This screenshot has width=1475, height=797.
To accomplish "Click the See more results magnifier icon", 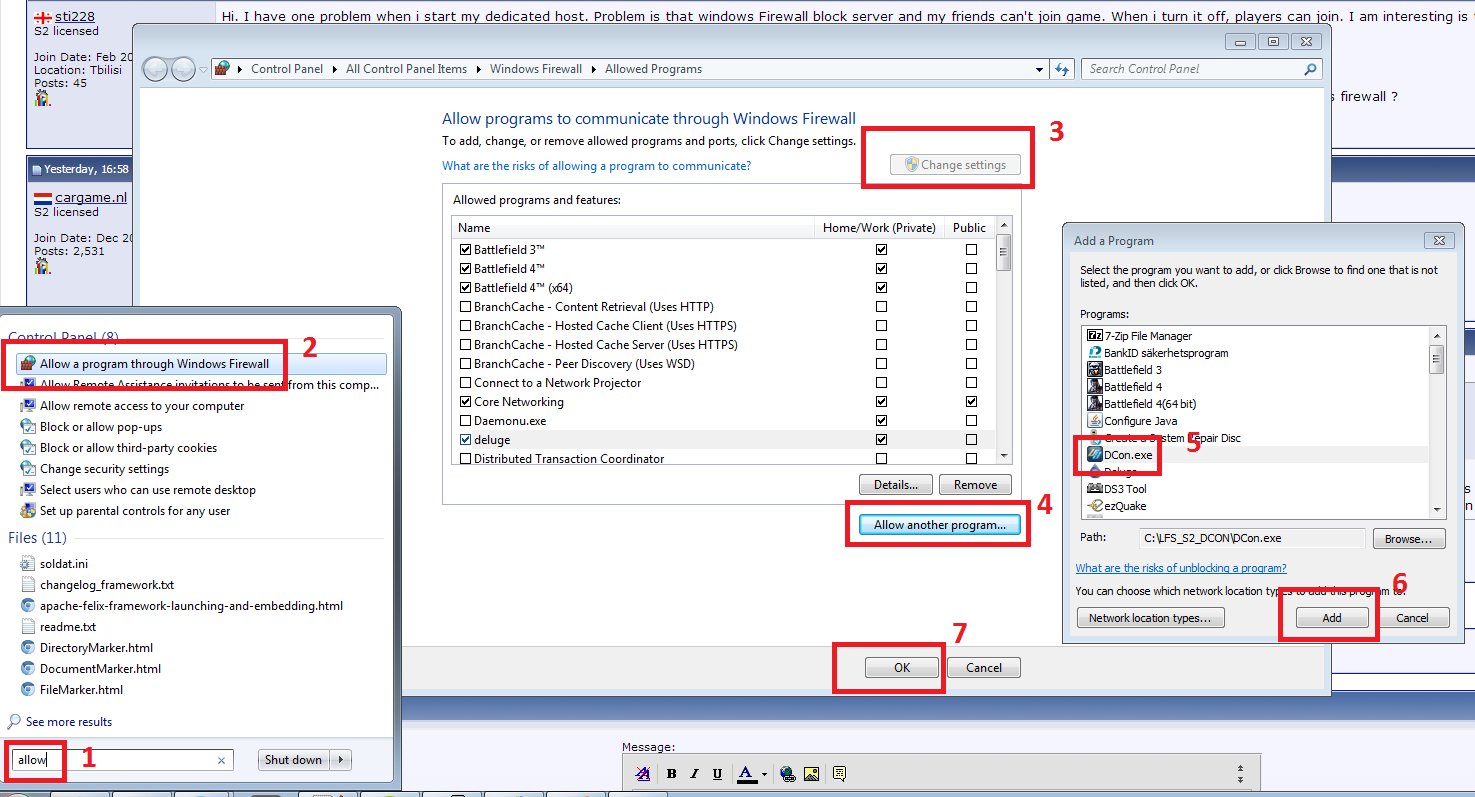I will [x=15, y=721].
